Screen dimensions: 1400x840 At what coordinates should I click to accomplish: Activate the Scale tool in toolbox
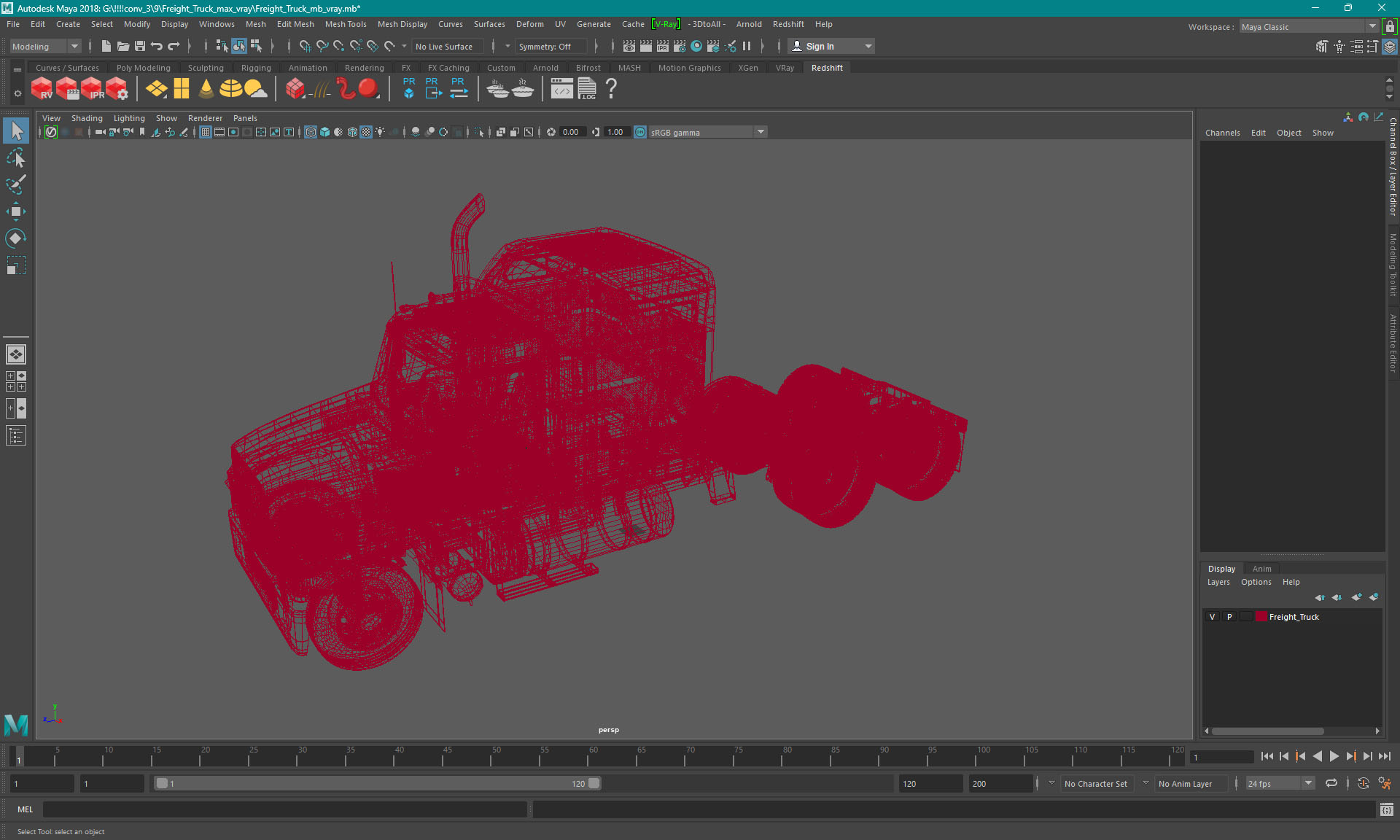tap(16, 265)
